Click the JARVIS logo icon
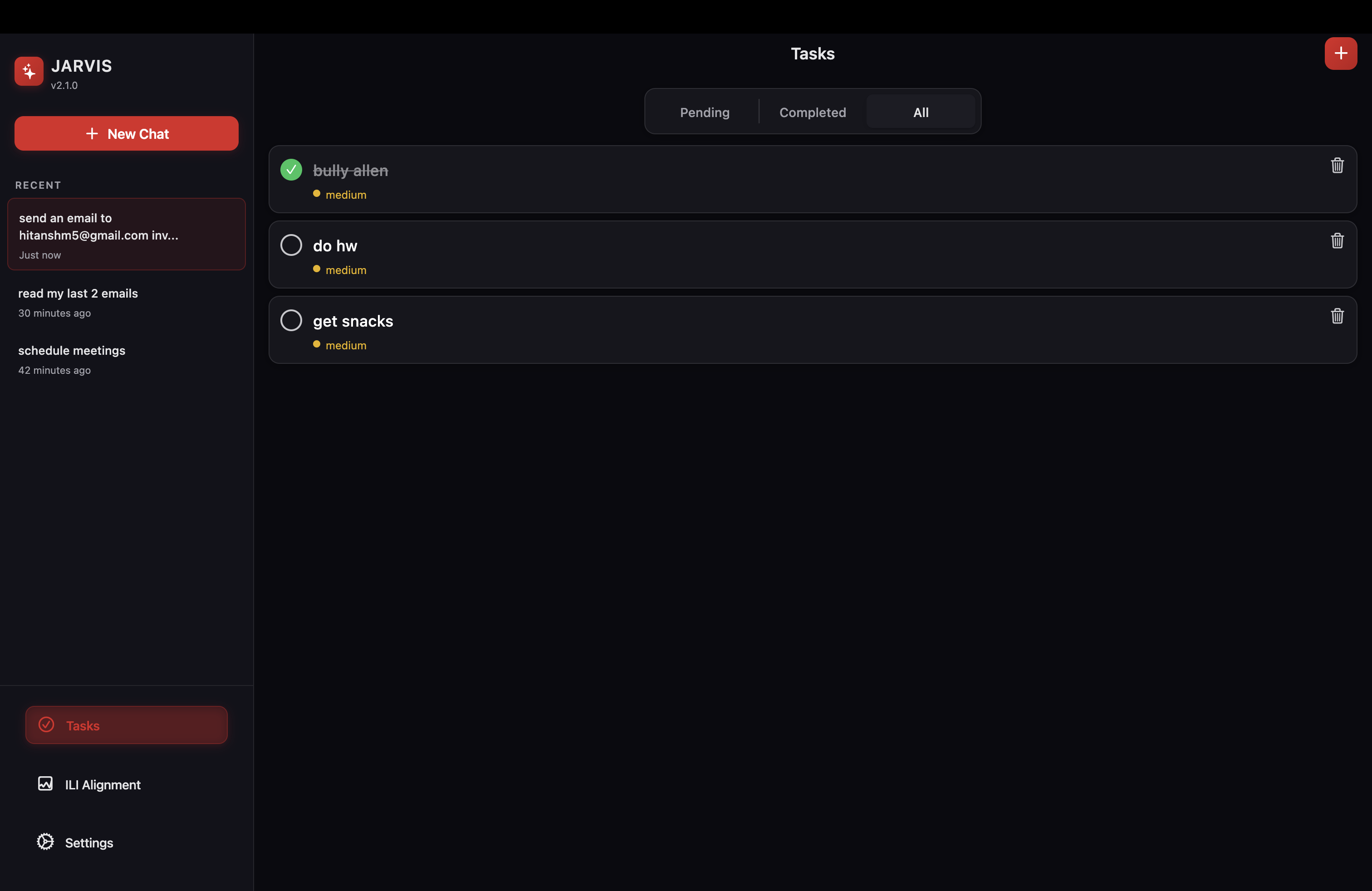This screenshot has width=1372, height=891. (x=29, y=72)
